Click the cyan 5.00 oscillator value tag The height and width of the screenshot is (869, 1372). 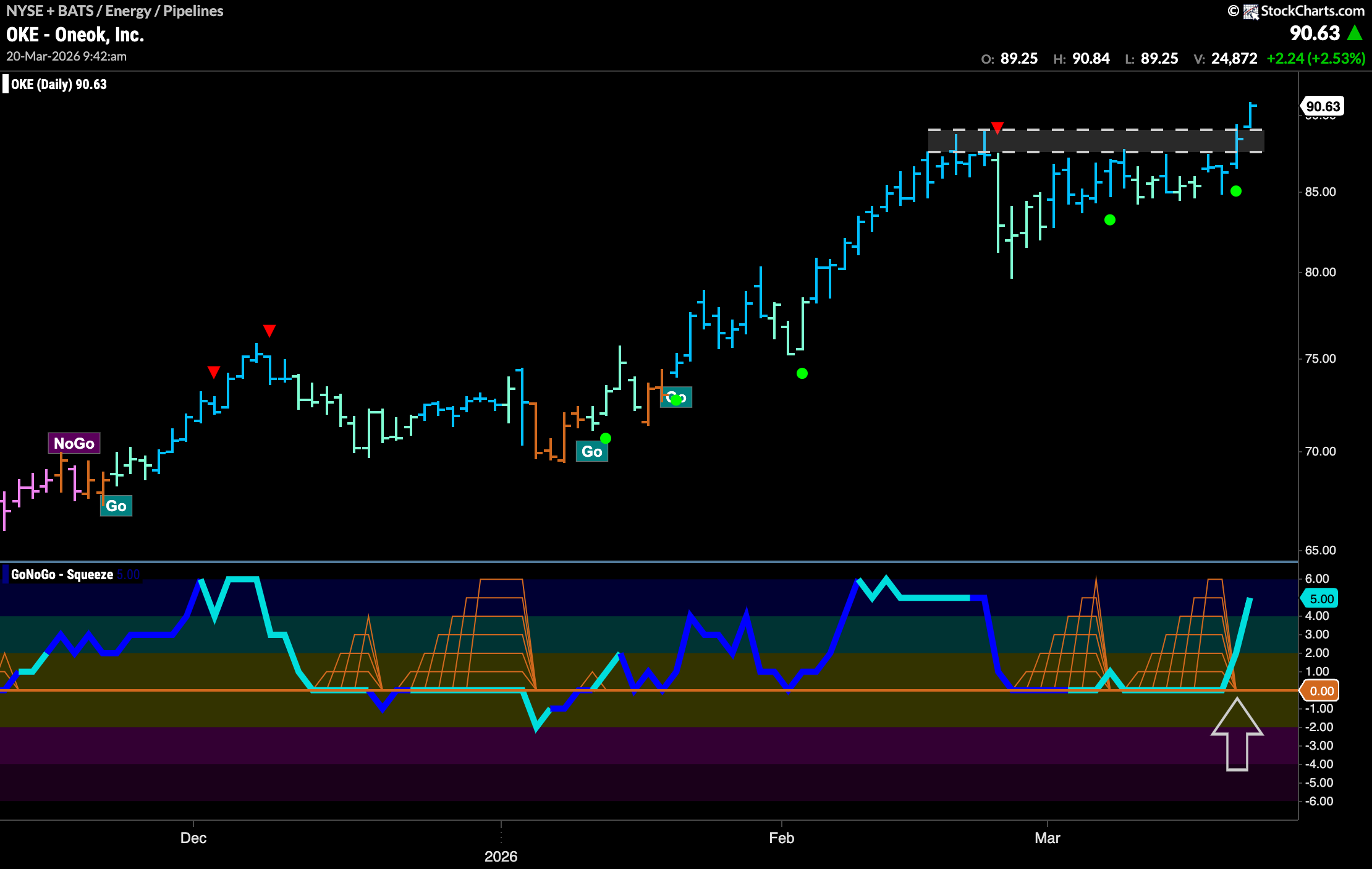(x=1320, y=599)
